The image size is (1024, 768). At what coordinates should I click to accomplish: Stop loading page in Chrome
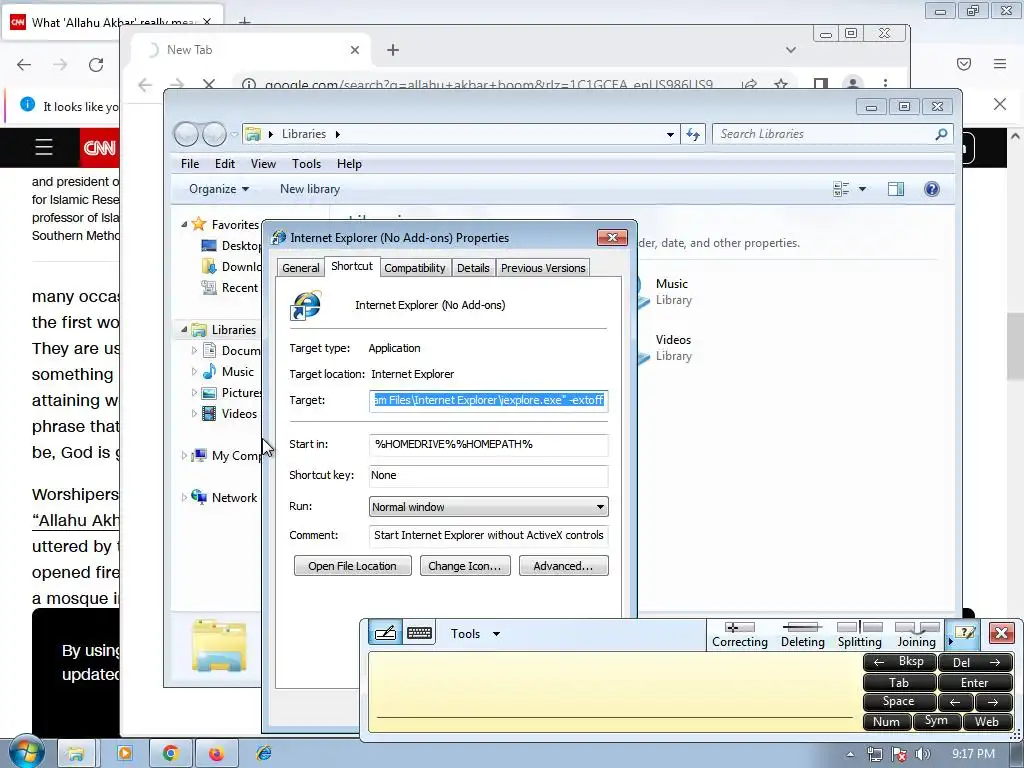pos(209,84)
